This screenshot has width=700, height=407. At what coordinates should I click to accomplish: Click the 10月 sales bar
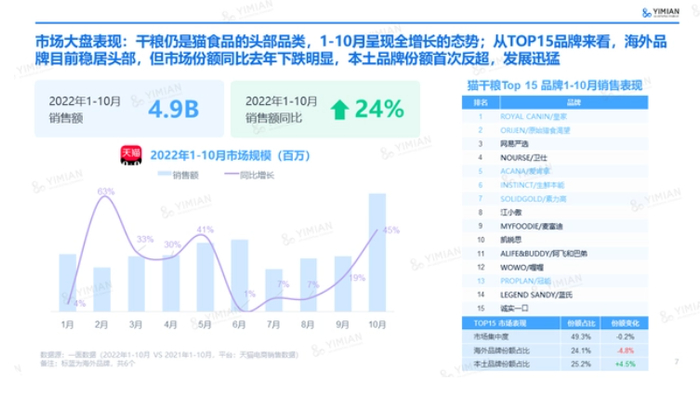377,253
